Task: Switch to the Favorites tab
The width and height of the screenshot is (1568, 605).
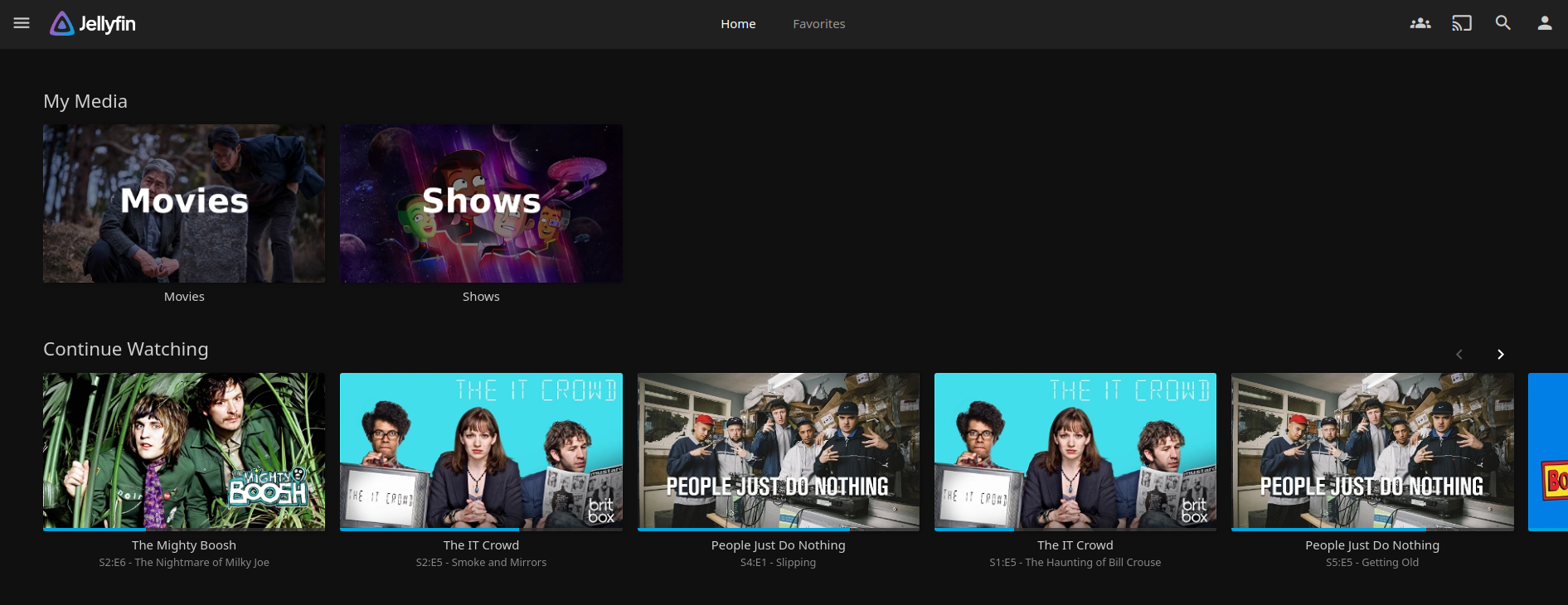Action: [x=818, y=24]
